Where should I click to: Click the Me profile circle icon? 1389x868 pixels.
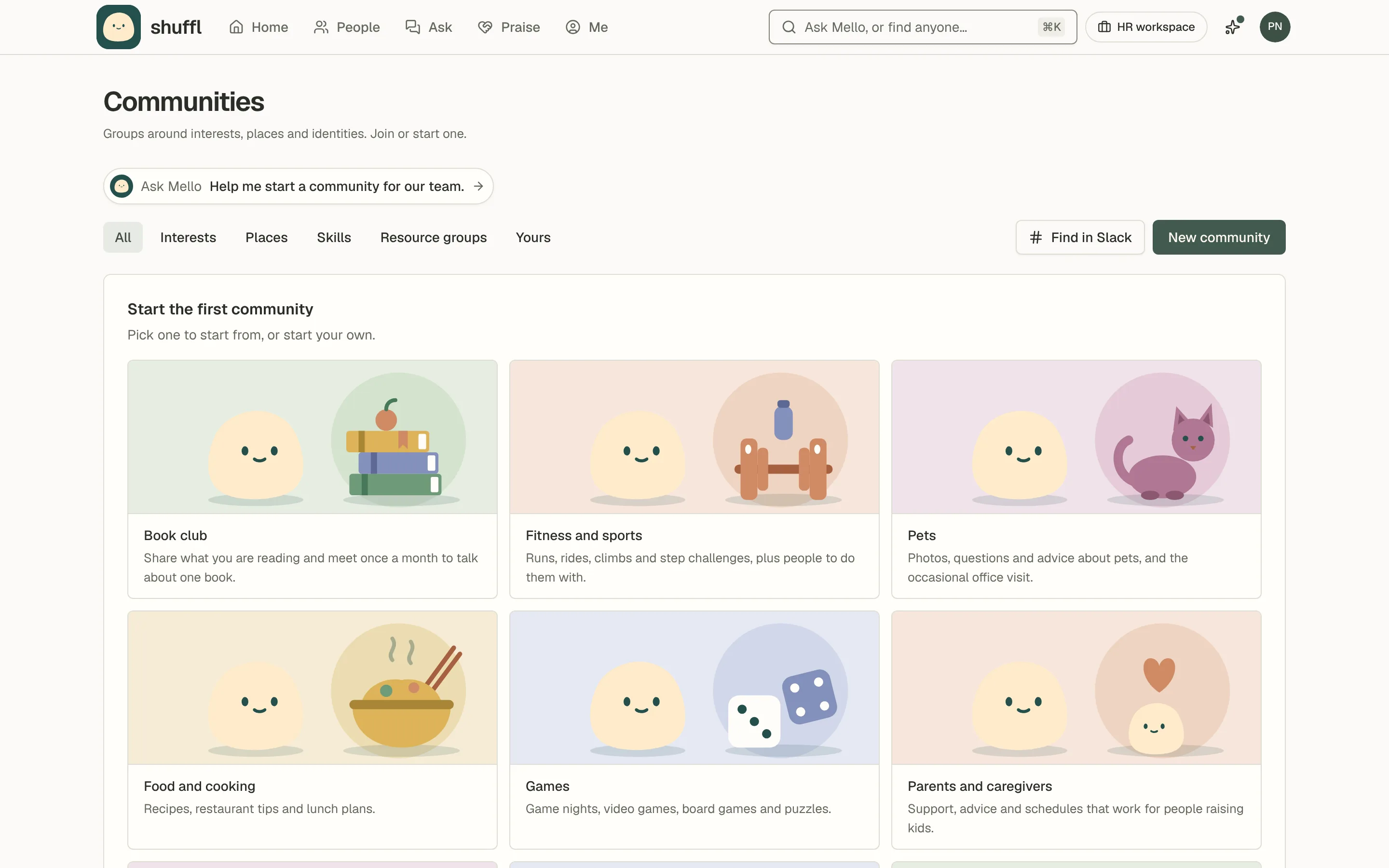click(x=573, y=27)
